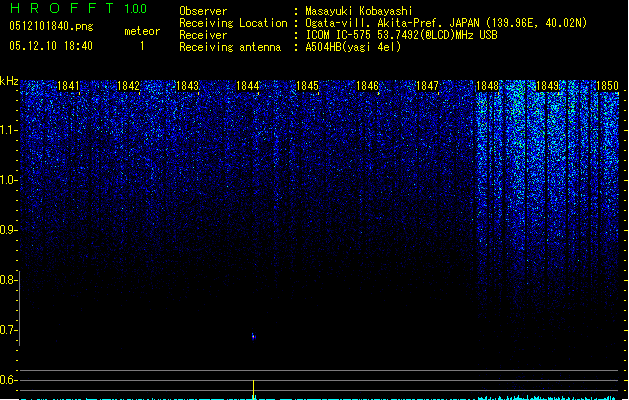Click the 1849 time marker
This screenshot has width=629, height=400.
tap(547, 86)
